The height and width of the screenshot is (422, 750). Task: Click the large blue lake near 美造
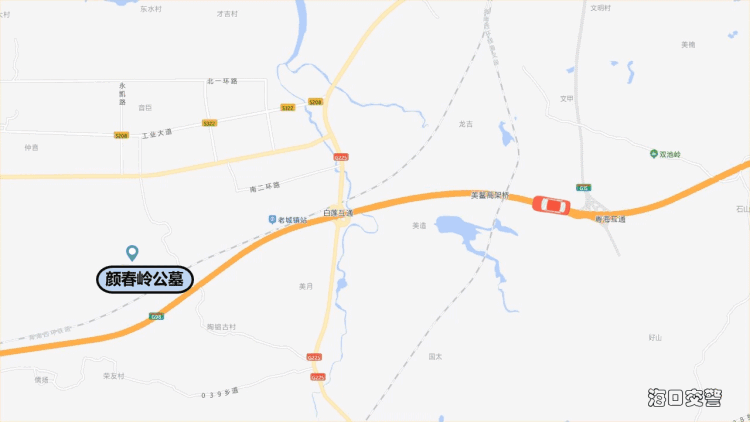[x=459, y=227]
